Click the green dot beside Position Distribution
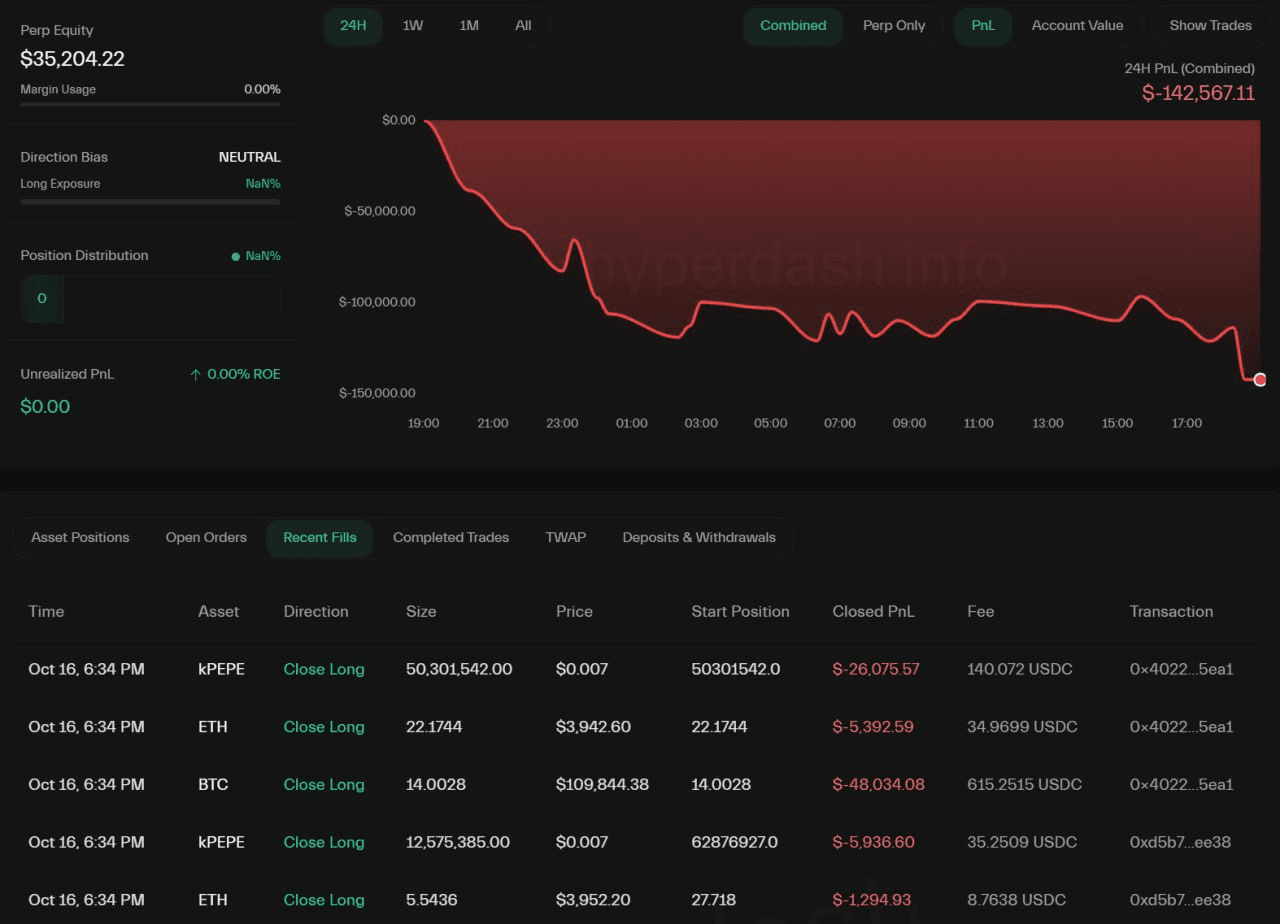Image resolution: width=1280 pixels, height=924 pixels. [236, 257]
